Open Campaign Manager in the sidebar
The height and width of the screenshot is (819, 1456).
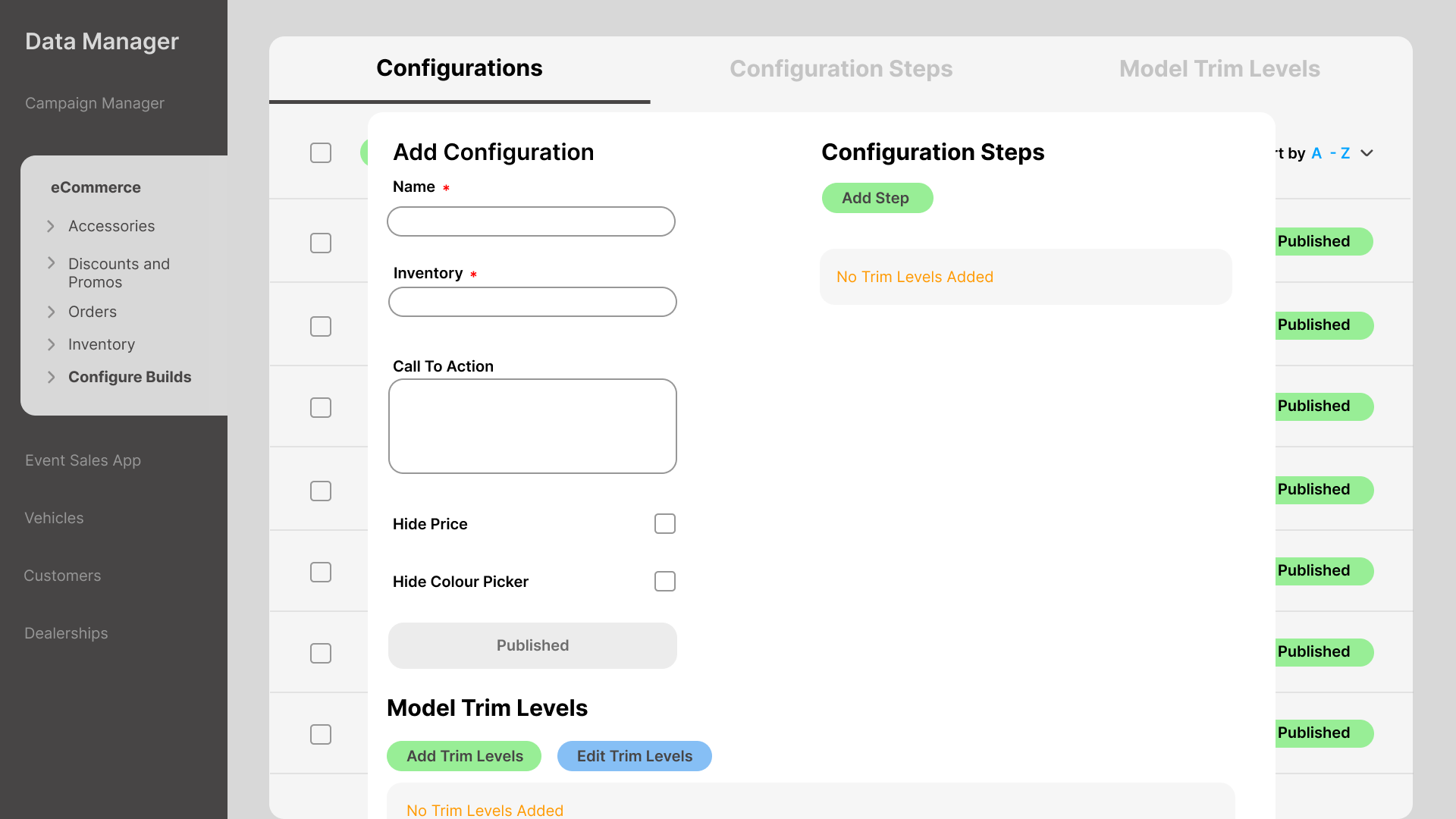pos(94,103)
